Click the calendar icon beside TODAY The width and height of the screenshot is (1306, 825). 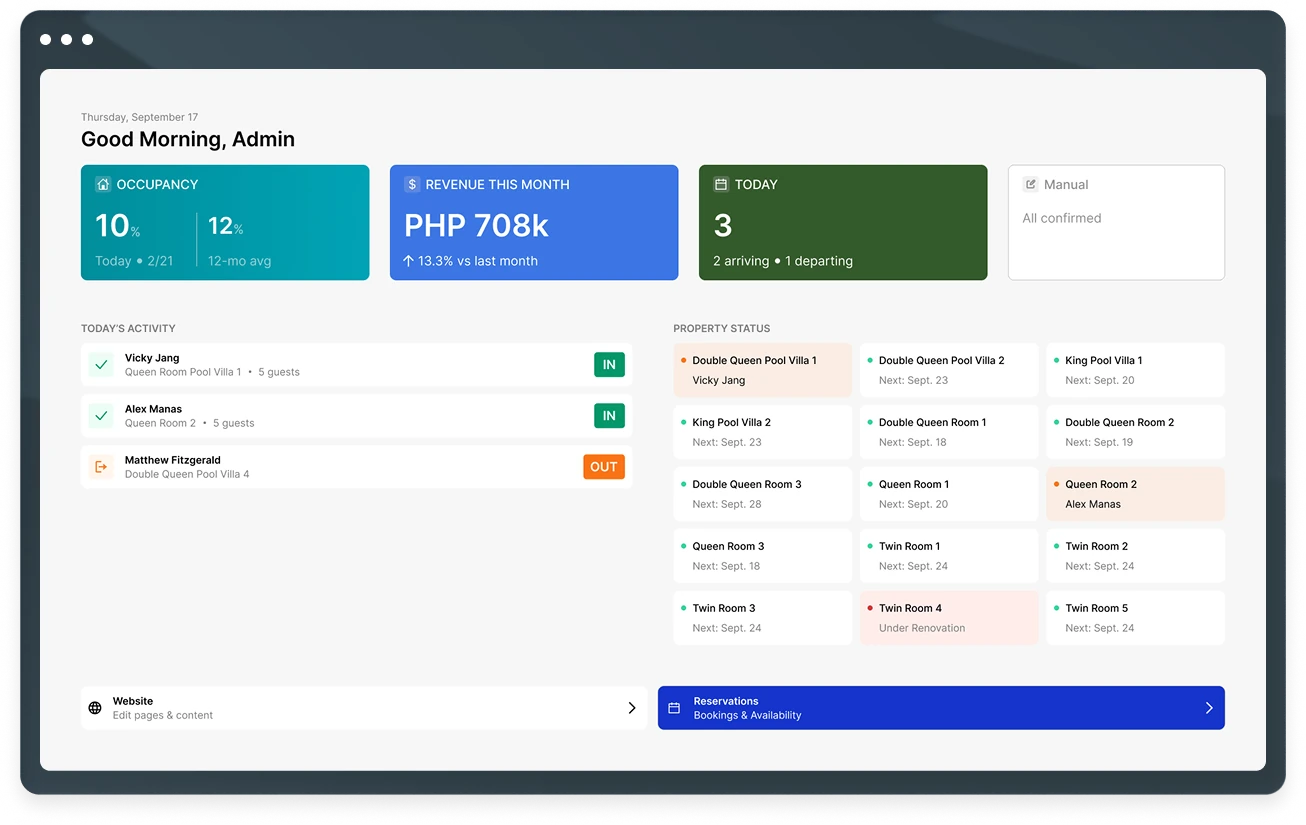click(x=721, y=184)
